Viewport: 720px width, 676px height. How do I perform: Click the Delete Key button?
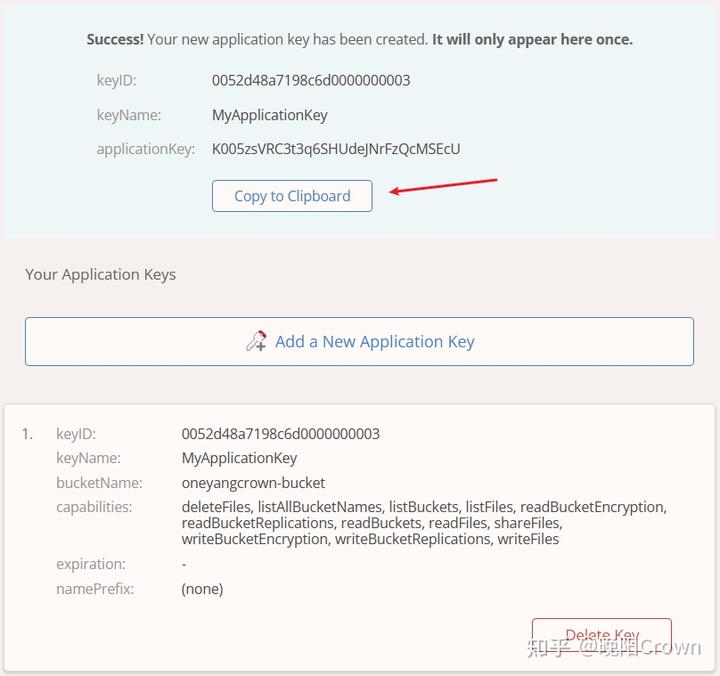[x=601, y=635]
